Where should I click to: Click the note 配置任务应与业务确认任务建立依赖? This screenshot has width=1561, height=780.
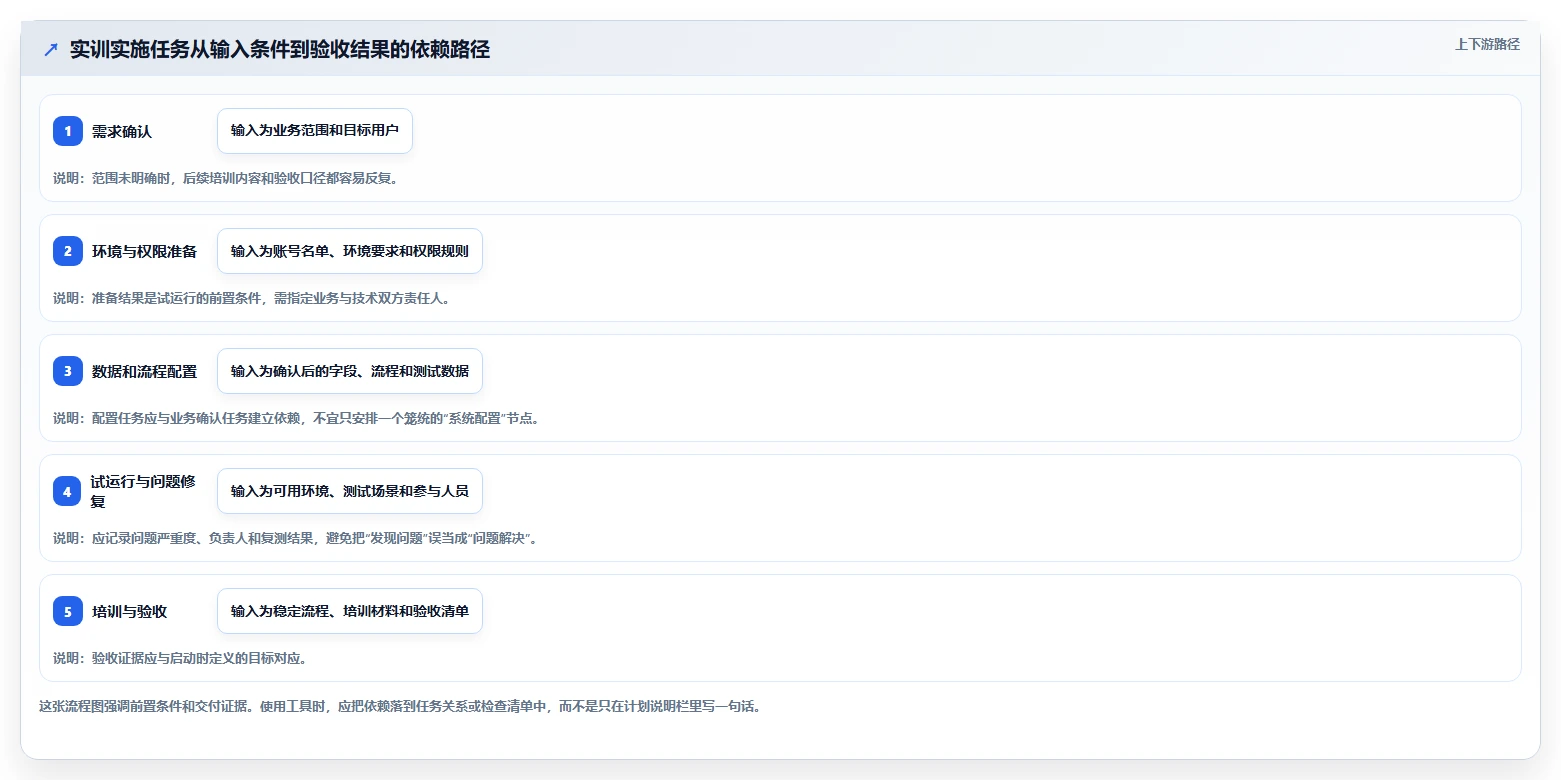(x=298, y=418)
